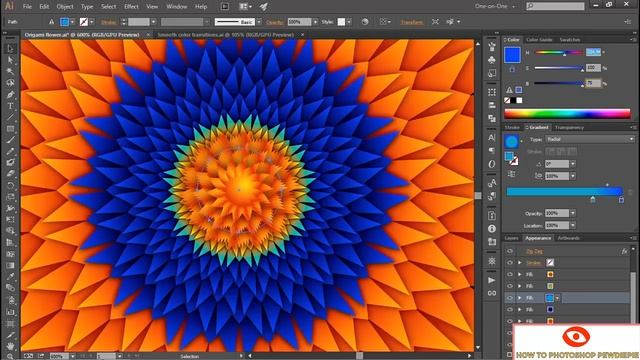Open the Effect menu
The height and width of the screenshot is (360, 640).
point(131,7)
